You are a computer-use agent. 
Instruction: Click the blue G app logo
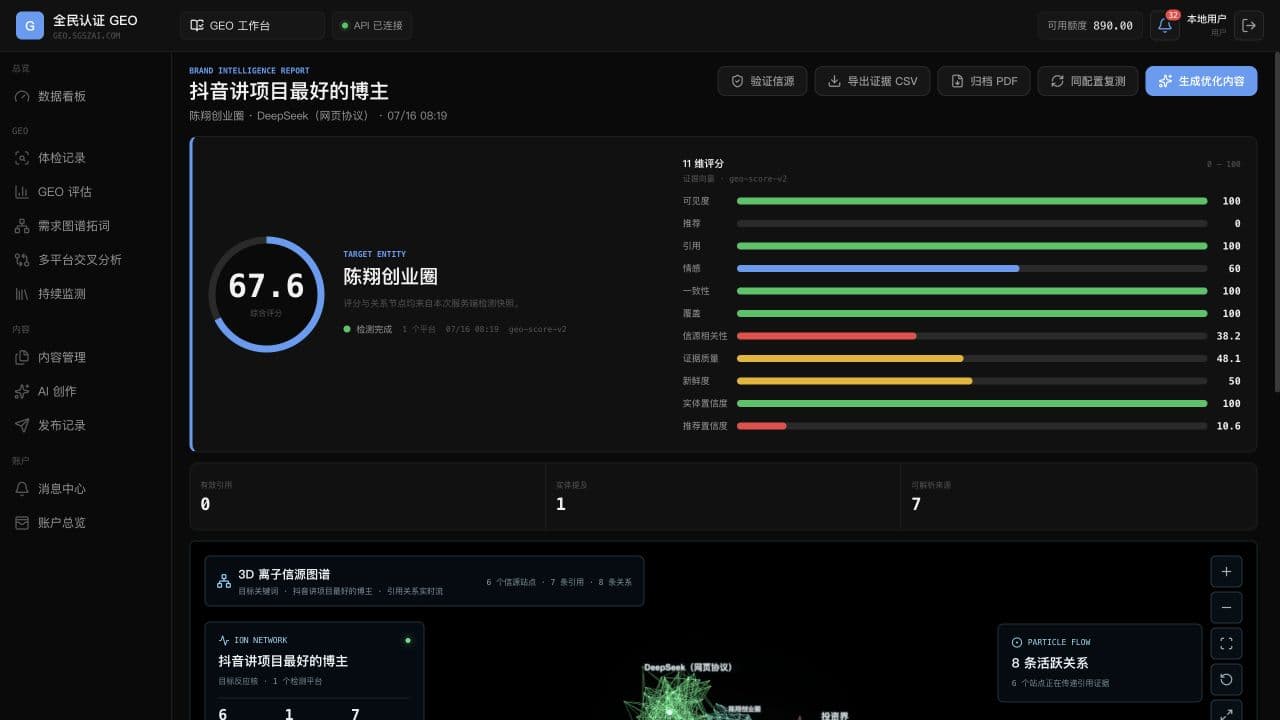[x=30, y=25]
